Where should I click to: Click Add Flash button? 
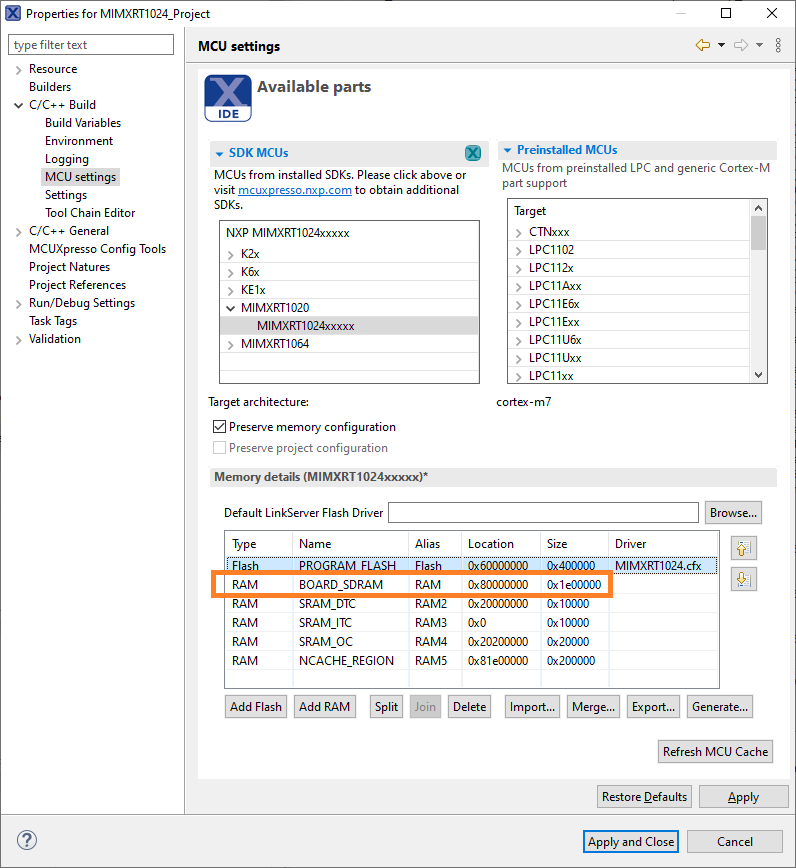pyautogui.click(x=256, y=707)
